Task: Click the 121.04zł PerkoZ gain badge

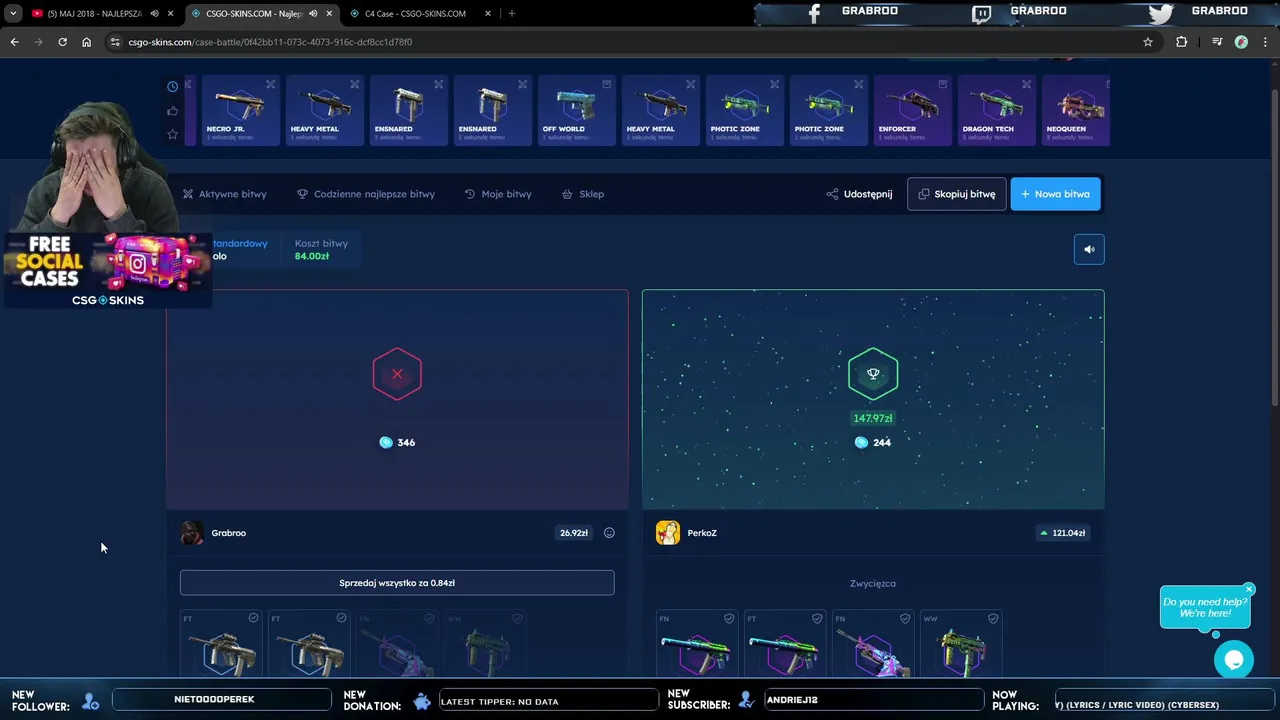Action: coord(1062,533)
